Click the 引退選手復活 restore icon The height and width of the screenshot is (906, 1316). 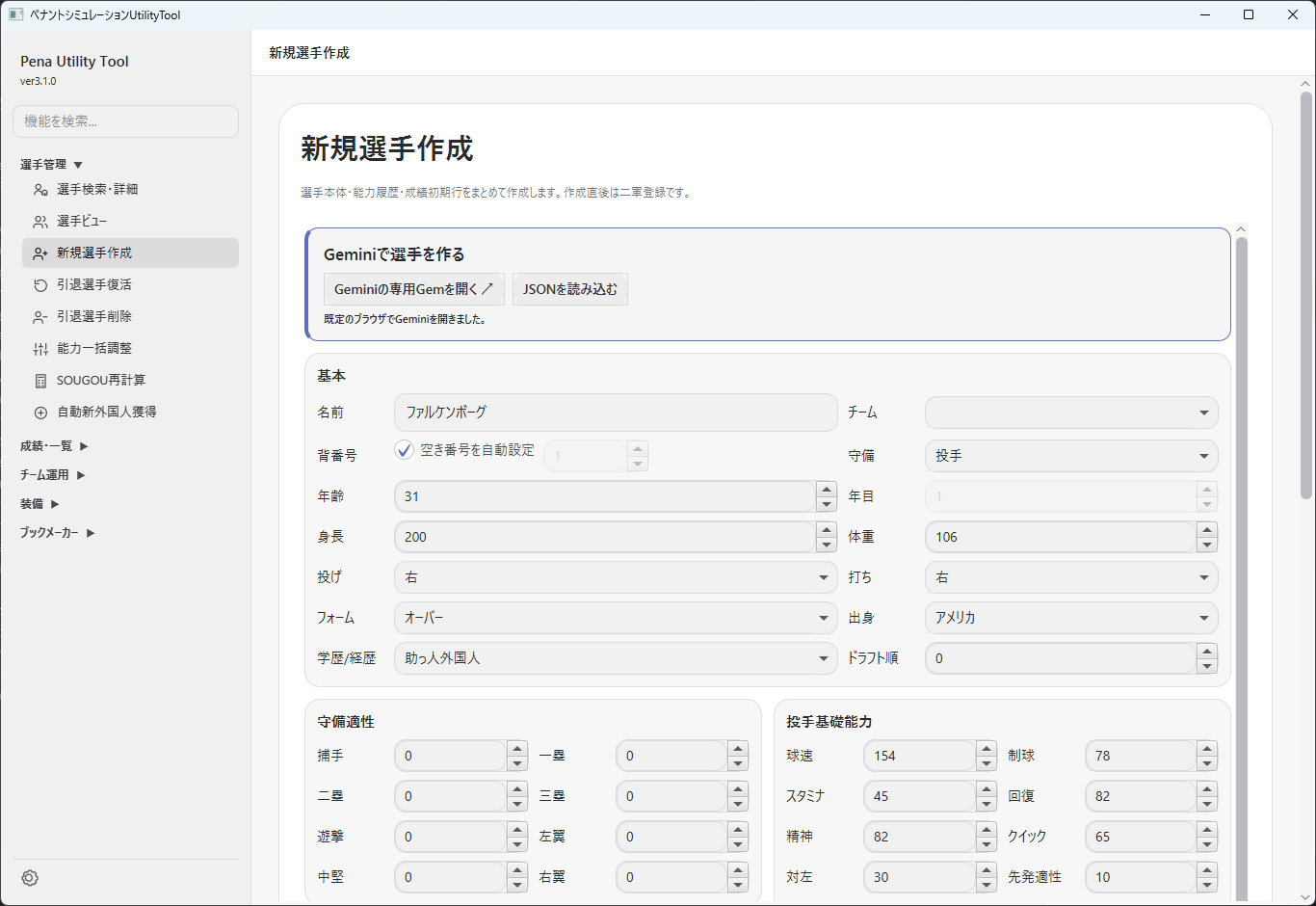click(x=40, y=285)
